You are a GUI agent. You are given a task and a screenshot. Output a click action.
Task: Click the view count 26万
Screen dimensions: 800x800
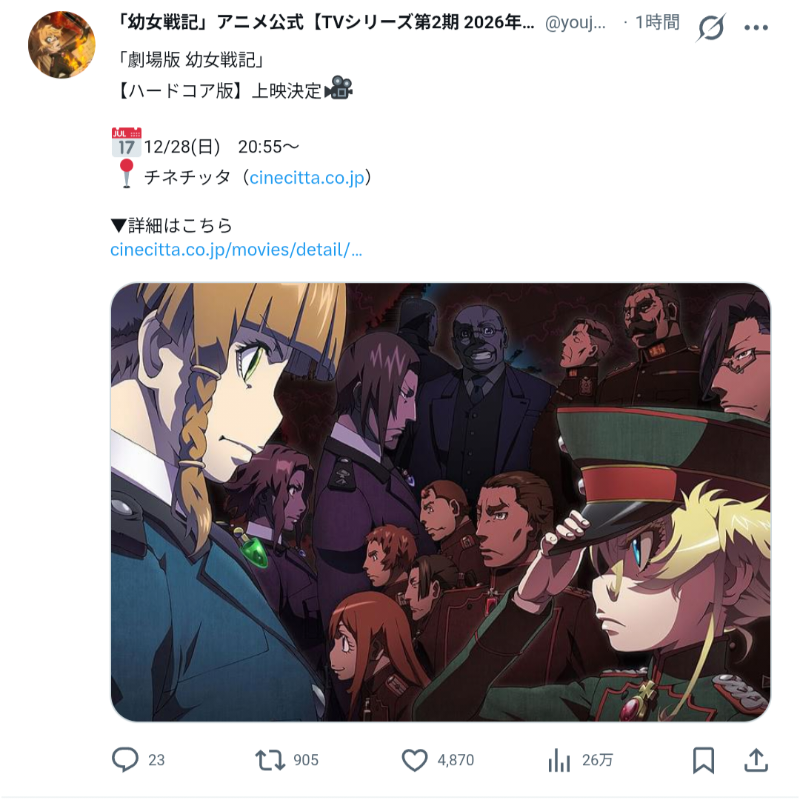coord(597,760)
